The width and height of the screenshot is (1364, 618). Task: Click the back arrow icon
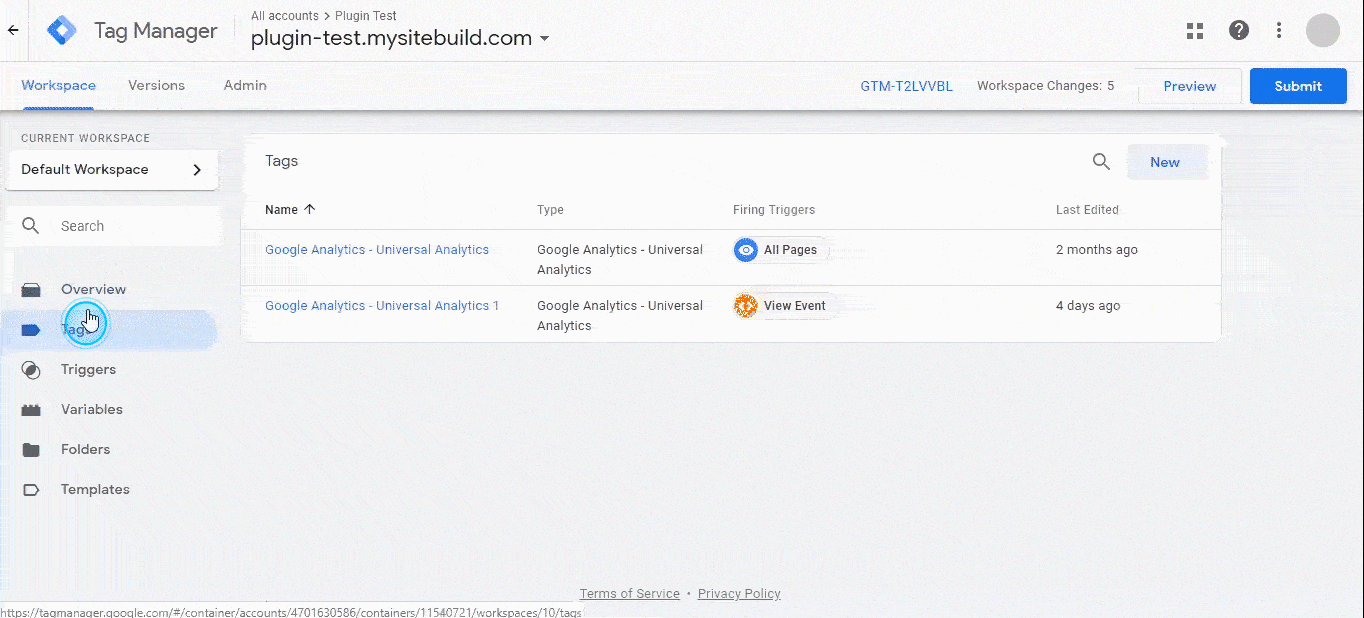point(13,30)
